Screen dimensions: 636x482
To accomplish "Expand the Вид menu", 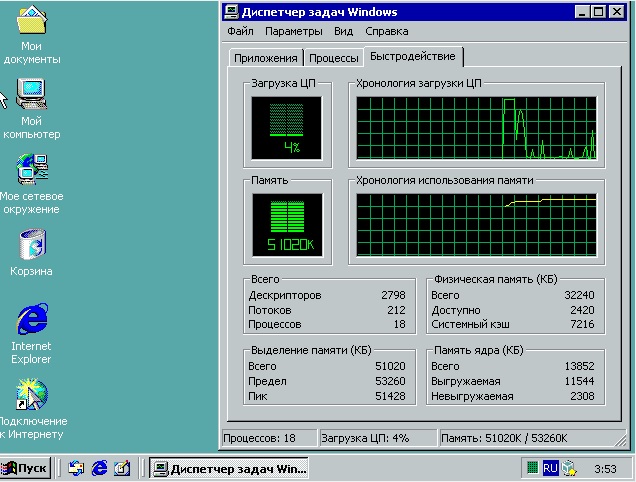I will 344,32.
